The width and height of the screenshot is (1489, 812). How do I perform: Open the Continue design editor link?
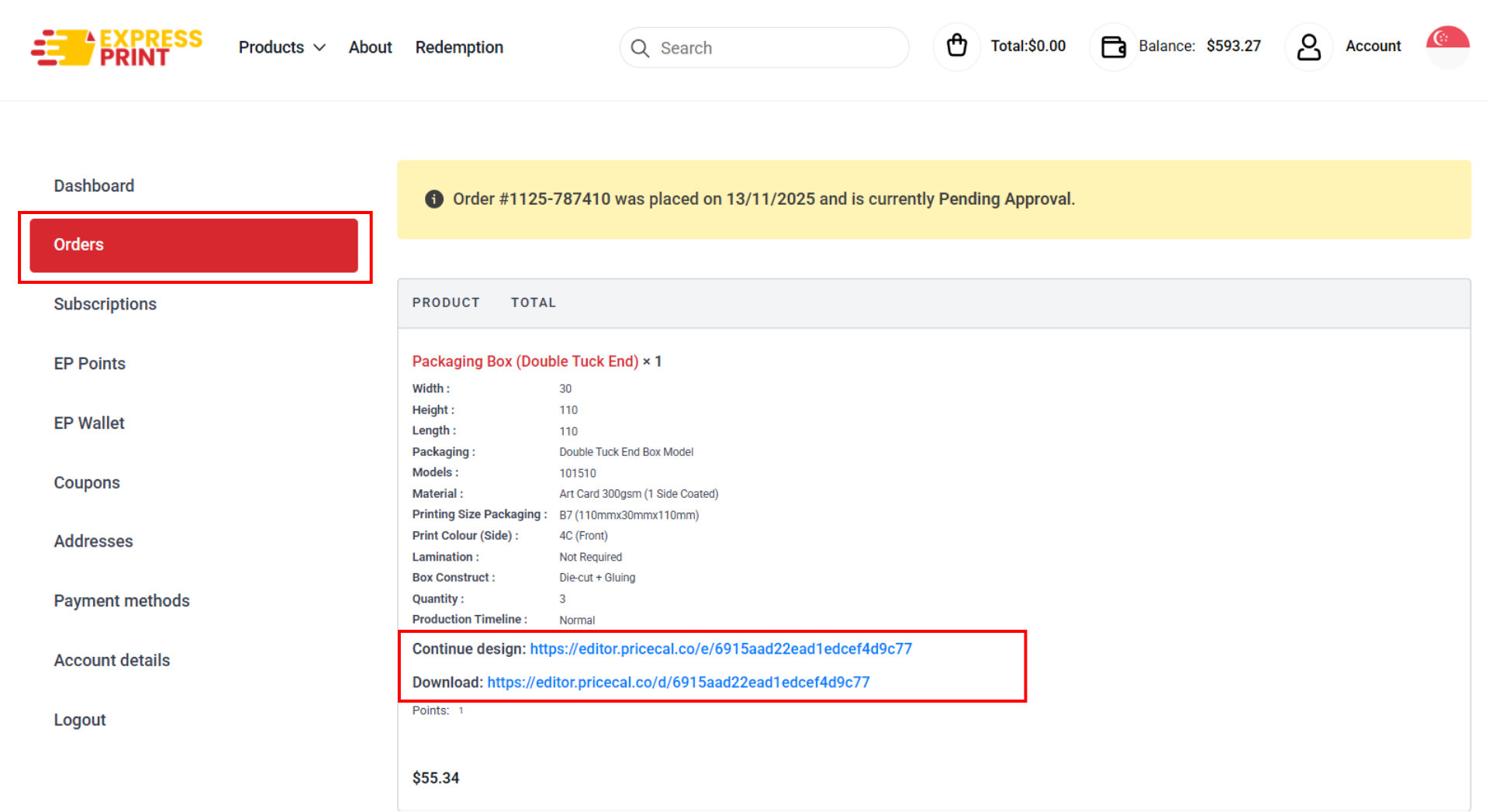[x=720, y=649]
